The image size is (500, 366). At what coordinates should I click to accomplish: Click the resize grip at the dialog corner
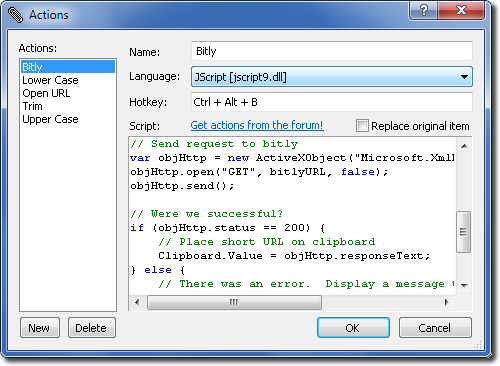pyautogui.click(x=478, y=345)
